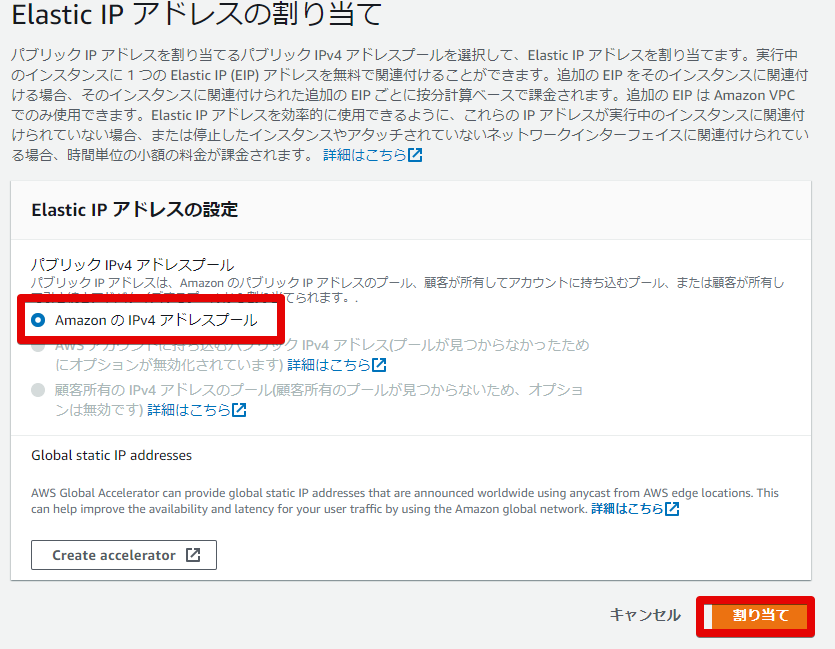
Task: Click Elastic IP アドレスの設定 heading
Action: coord(134,210)
